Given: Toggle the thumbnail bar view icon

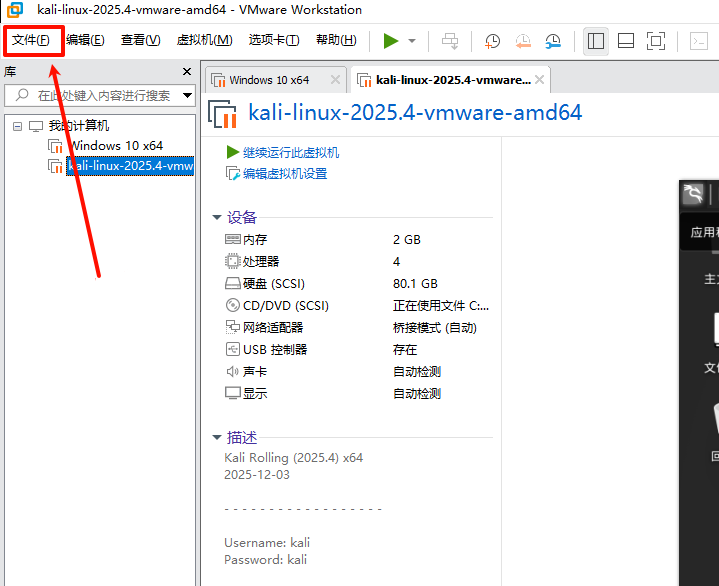Looking at the screenshot, I should pos(625,41).
